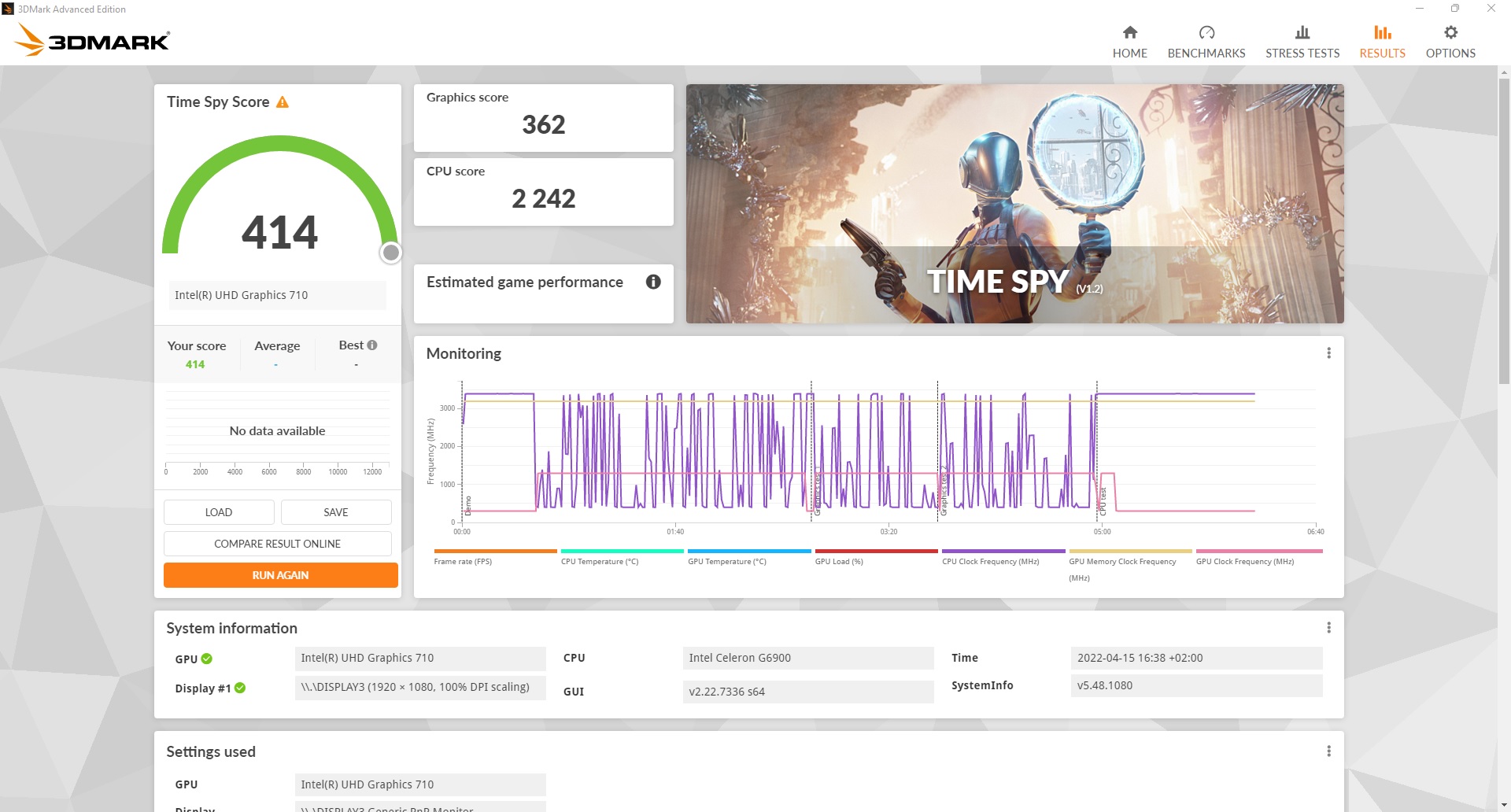Go to the HOME tab
1511x812 pixels.
(x=1129, y=42)
